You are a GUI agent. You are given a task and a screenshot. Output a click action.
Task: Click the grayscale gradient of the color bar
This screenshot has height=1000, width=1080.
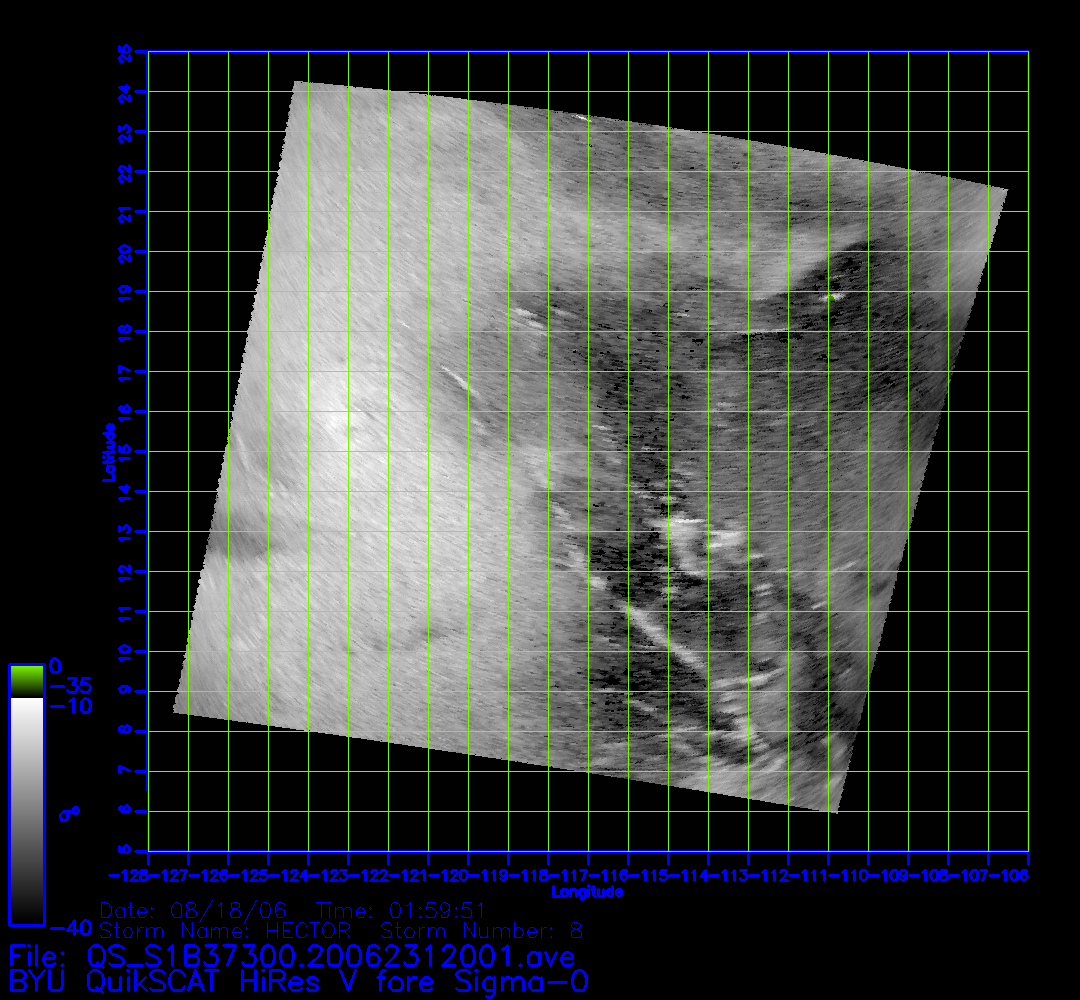[26, 810]
